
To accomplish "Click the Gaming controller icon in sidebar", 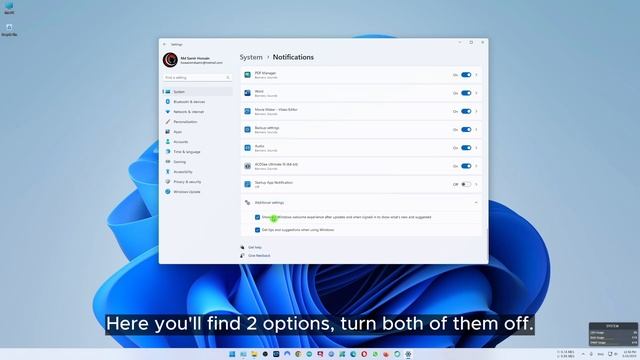I will click(x=168, y=162).
